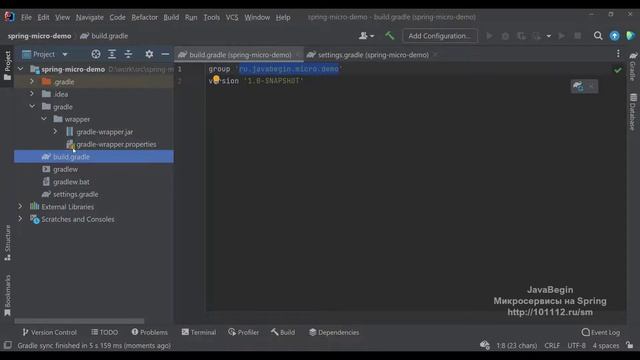Open the Structure tool window
Viewport: 640px width, 360px height.
pos(7,242)
